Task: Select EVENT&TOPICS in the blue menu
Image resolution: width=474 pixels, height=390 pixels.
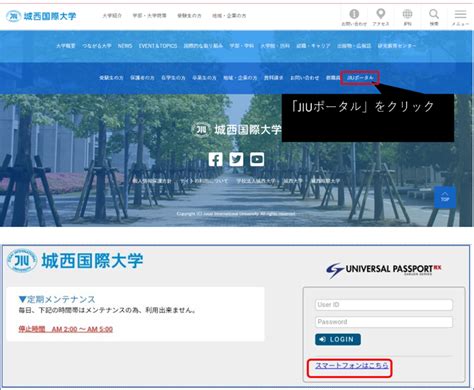Action: click(x=158, y=46)
